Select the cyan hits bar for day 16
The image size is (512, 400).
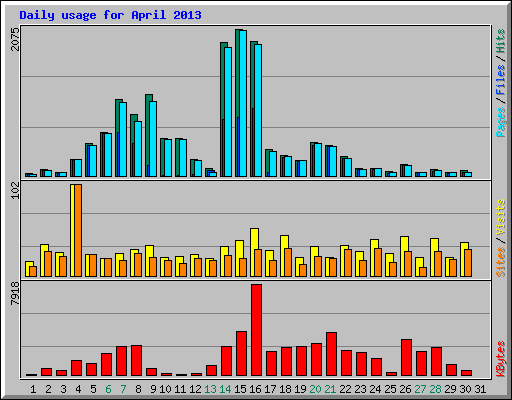pos(258,110)
